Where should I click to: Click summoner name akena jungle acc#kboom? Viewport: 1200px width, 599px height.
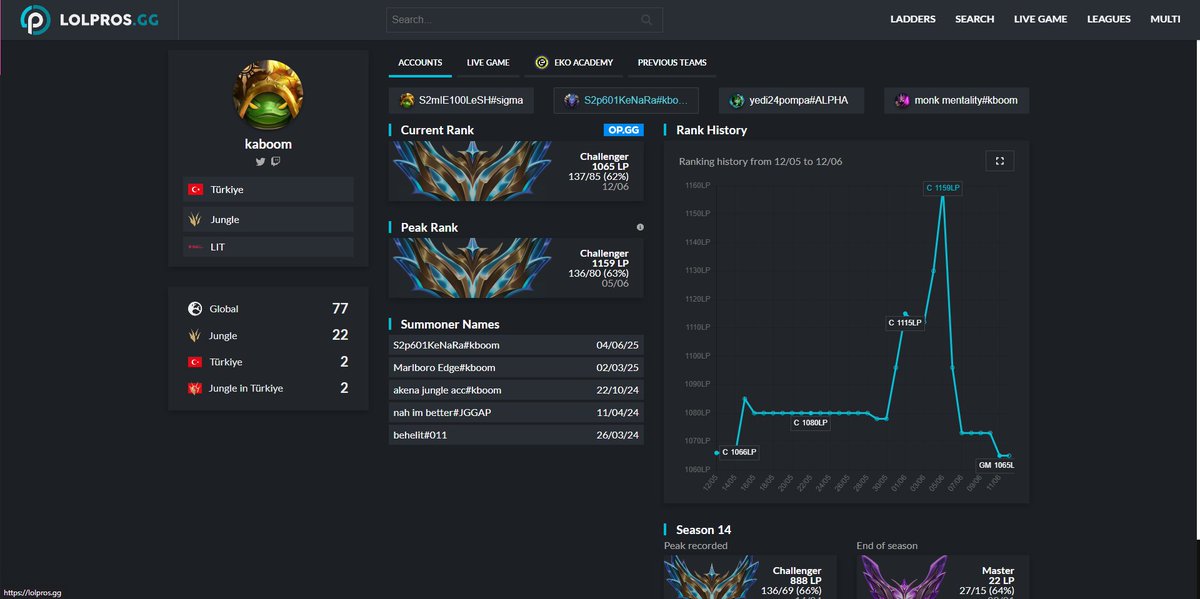click(x=516, y=390)
